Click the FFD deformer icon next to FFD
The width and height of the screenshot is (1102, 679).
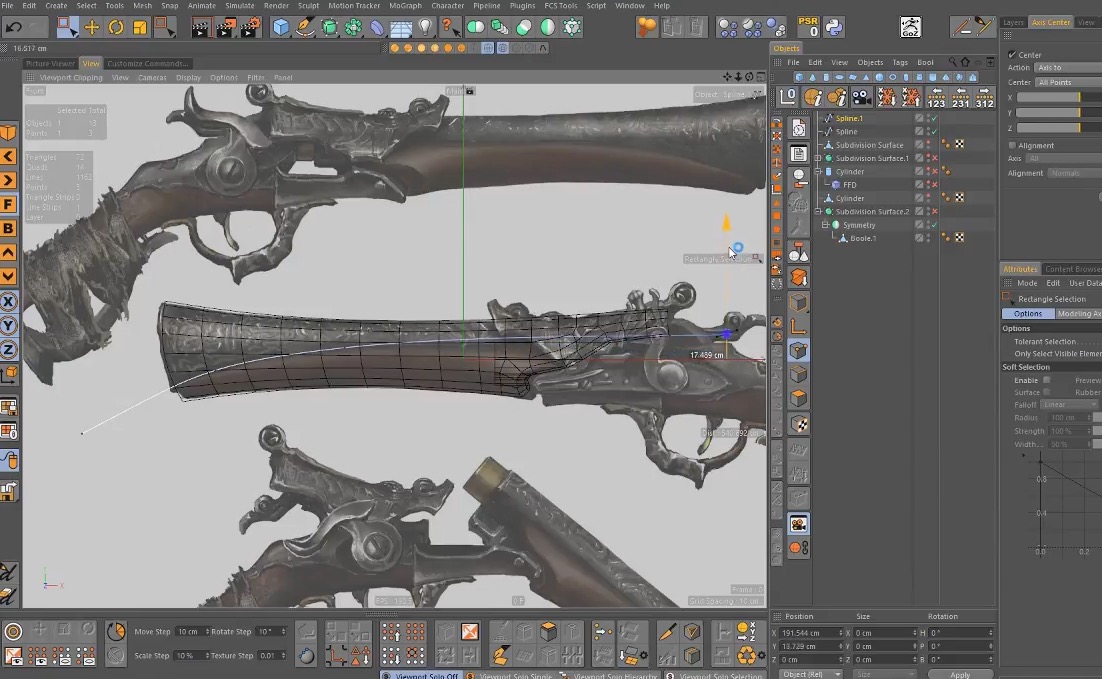pos(836,183)
